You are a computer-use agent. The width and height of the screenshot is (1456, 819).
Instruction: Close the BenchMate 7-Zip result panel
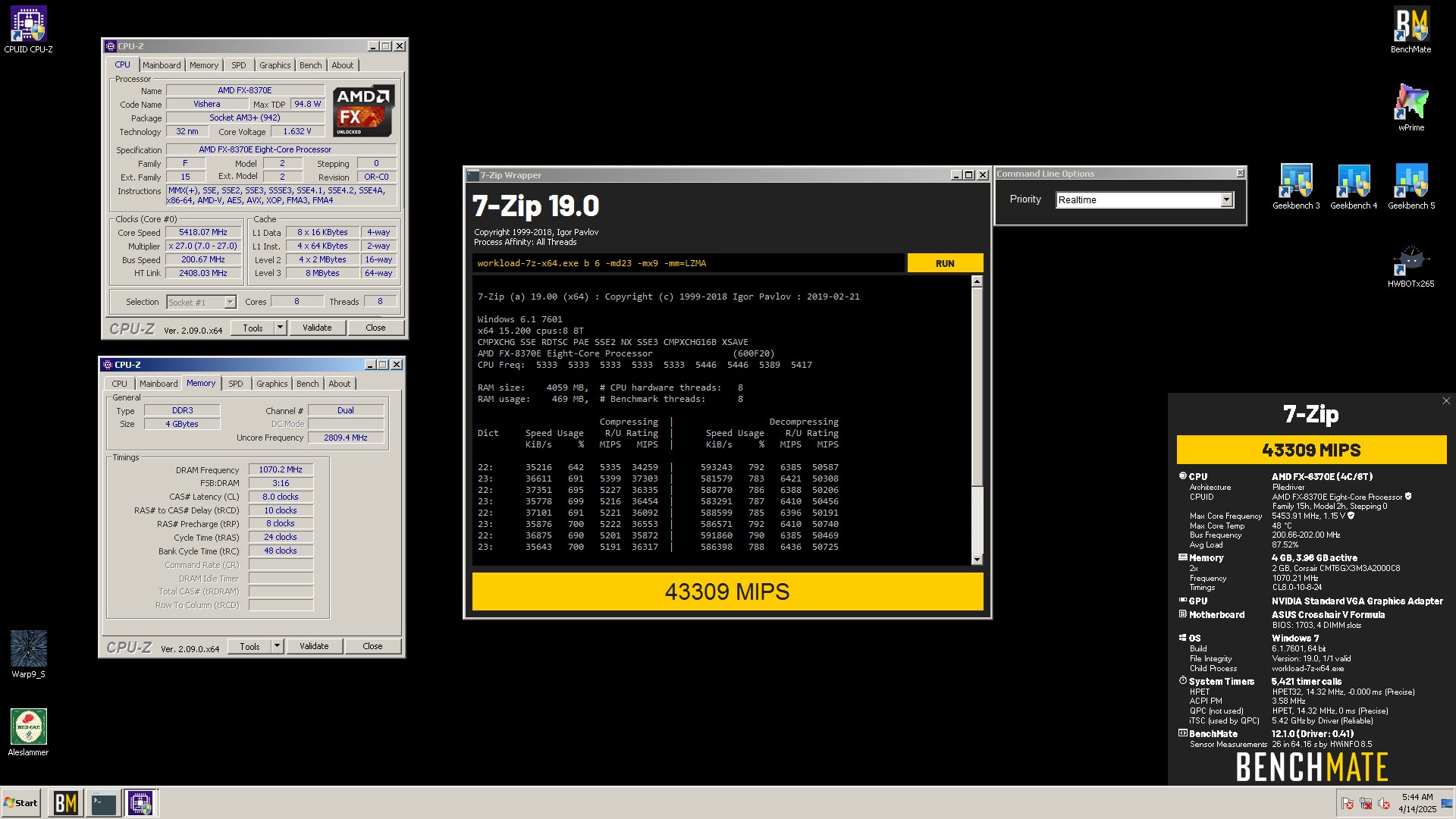pyautogui.click(x=1445, y=401)
